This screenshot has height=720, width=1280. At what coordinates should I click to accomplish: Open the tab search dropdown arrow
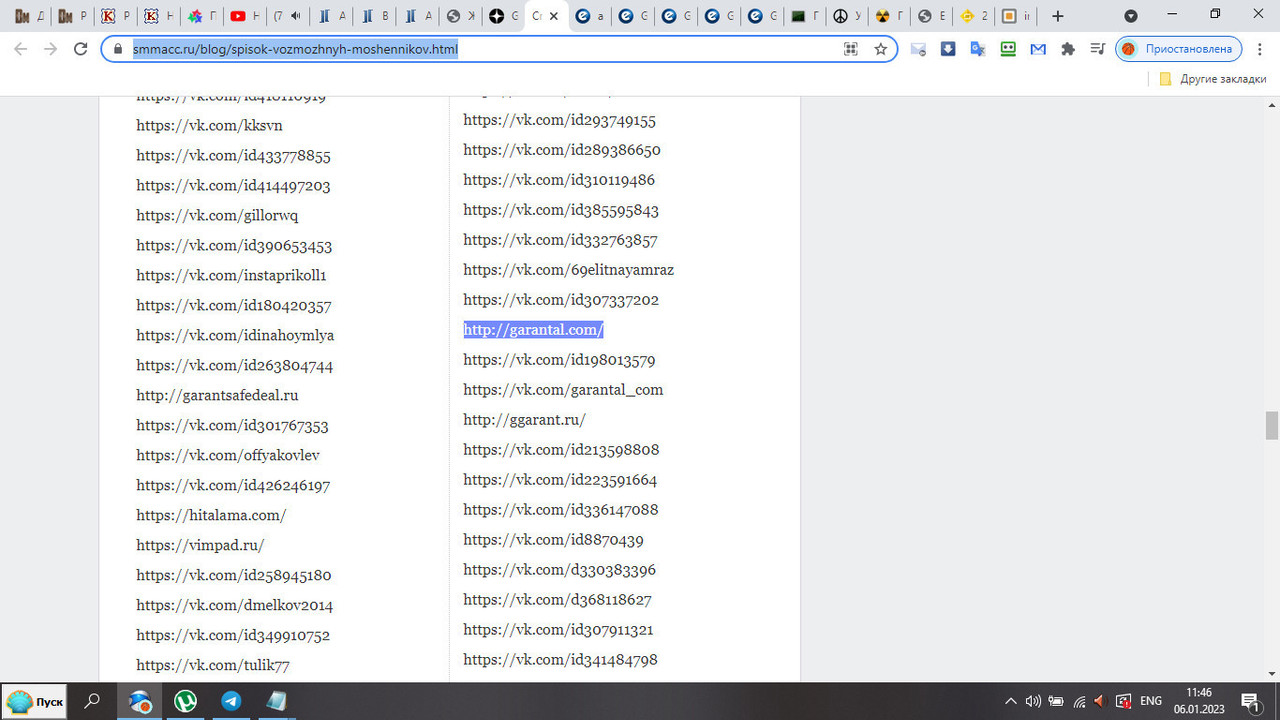click(1131, 16)
